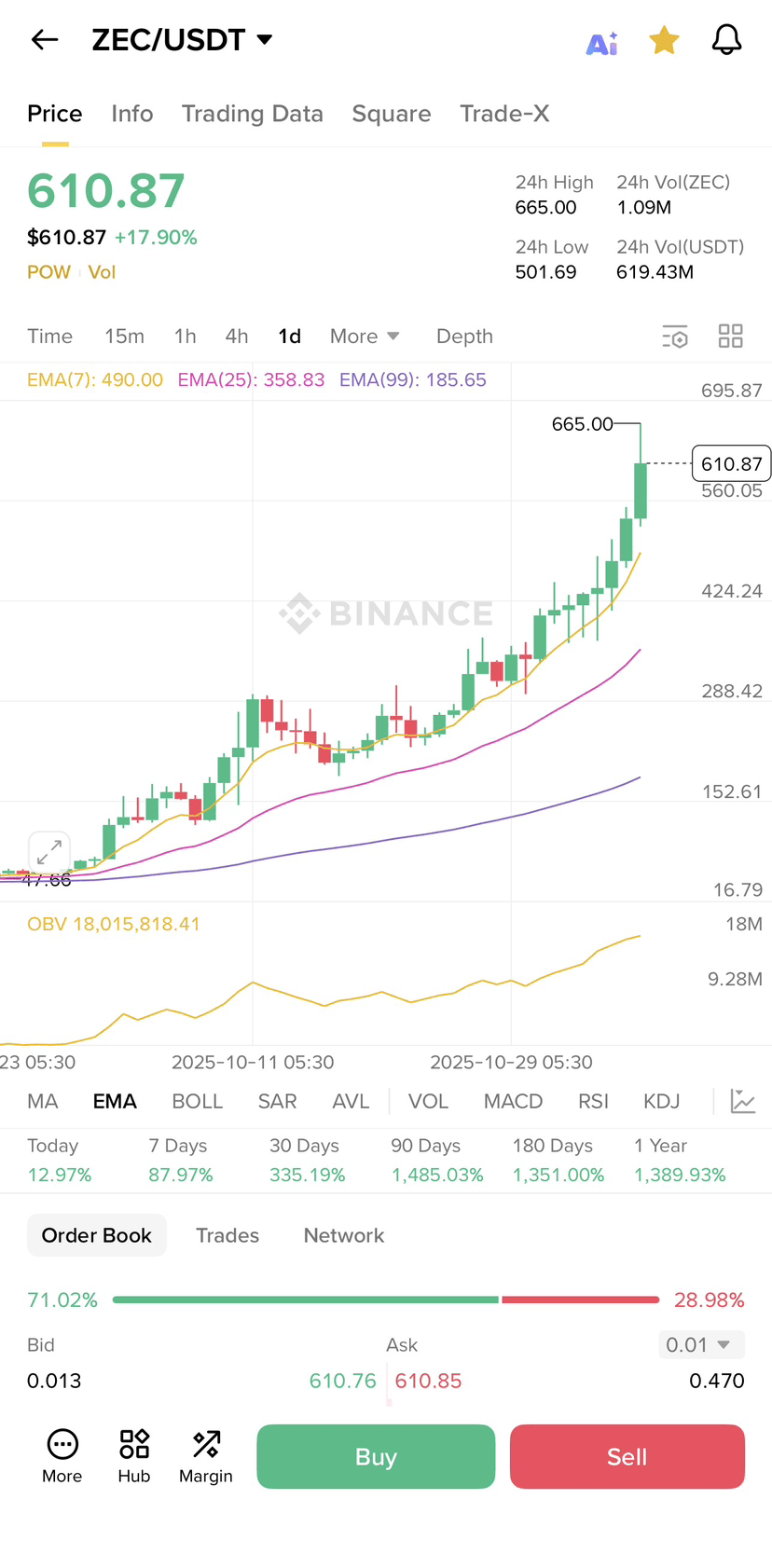Open the ZEC/USDT pair selector dropdown

click(x=182, y=39)
